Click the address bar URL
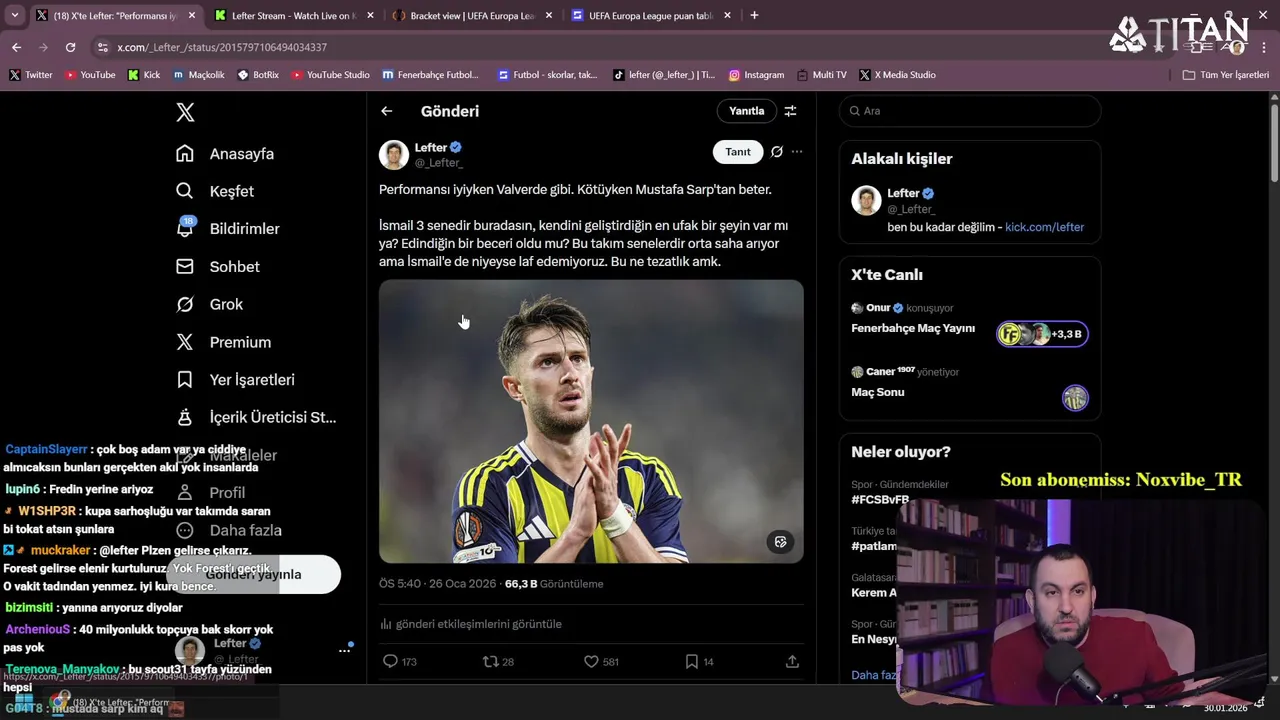This screenshot has width=1280, height=720. 222,47
